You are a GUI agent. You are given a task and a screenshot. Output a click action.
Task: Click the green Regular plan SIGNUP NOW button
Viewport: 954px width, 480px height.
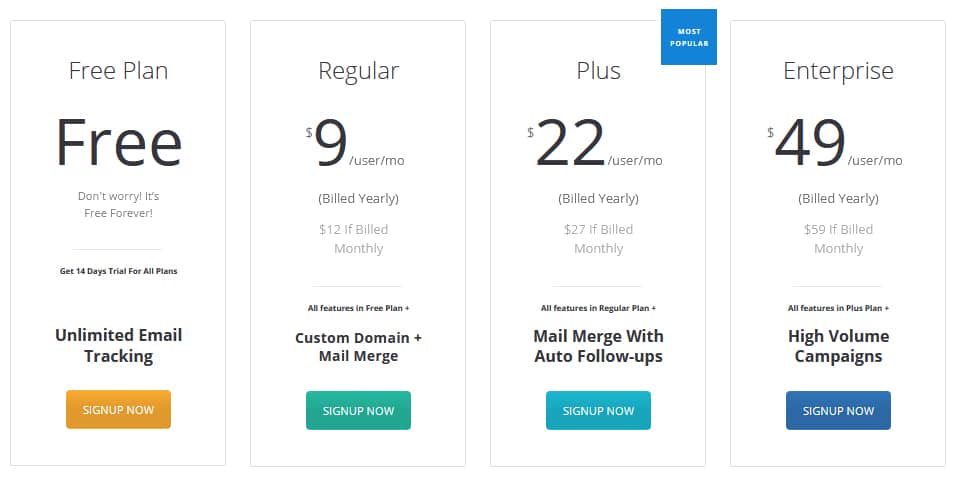pos(358,411)
